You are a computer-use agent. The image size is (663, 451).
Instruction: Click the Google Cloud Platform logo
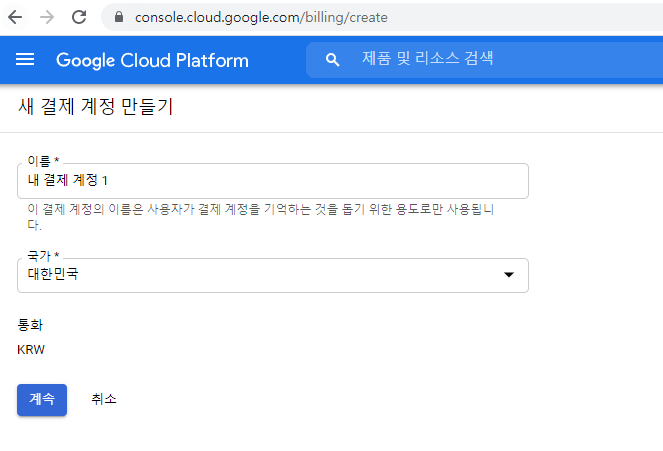click(152, 60)
